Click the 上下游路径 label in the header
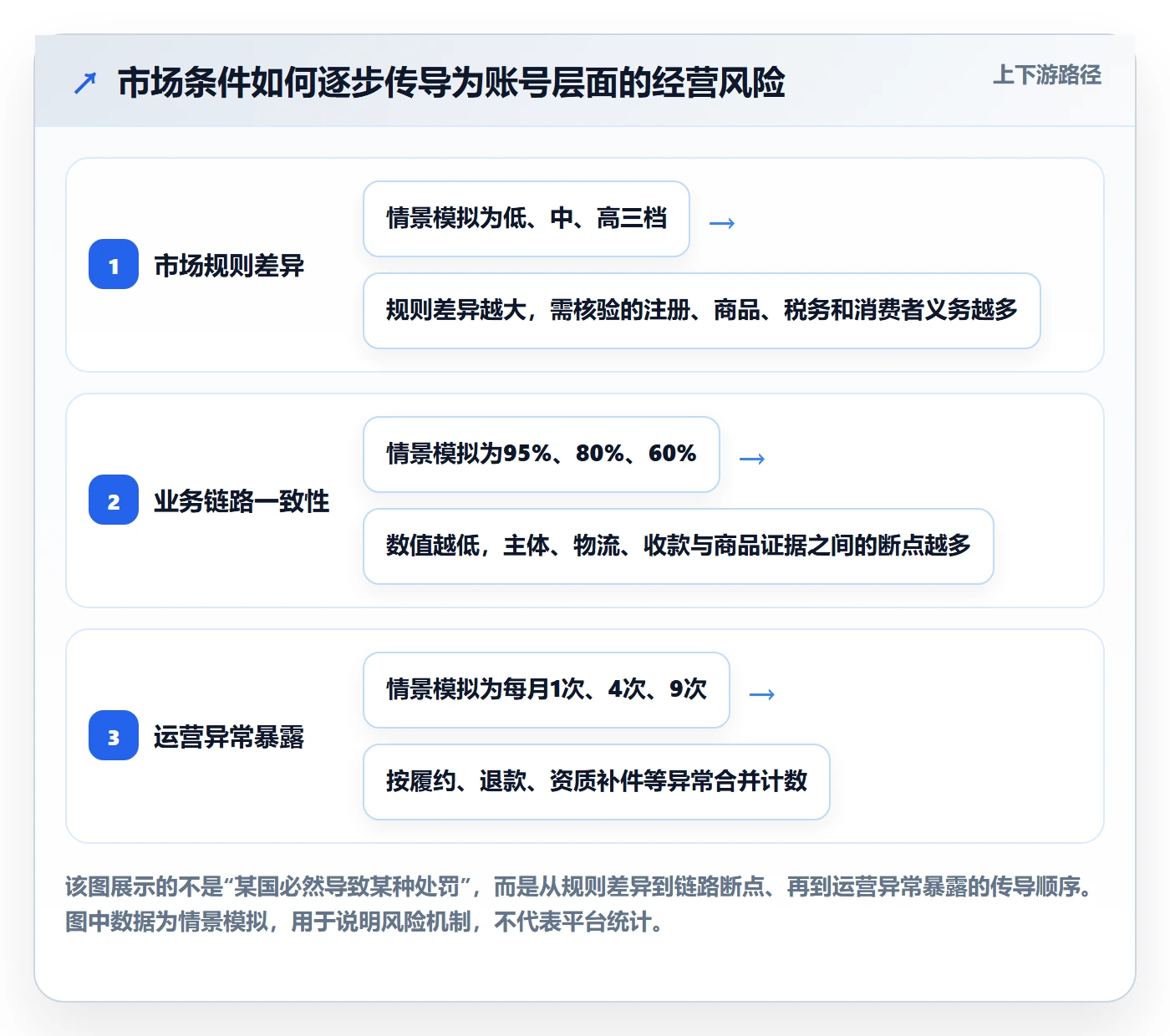 [x=1046, y=75]
